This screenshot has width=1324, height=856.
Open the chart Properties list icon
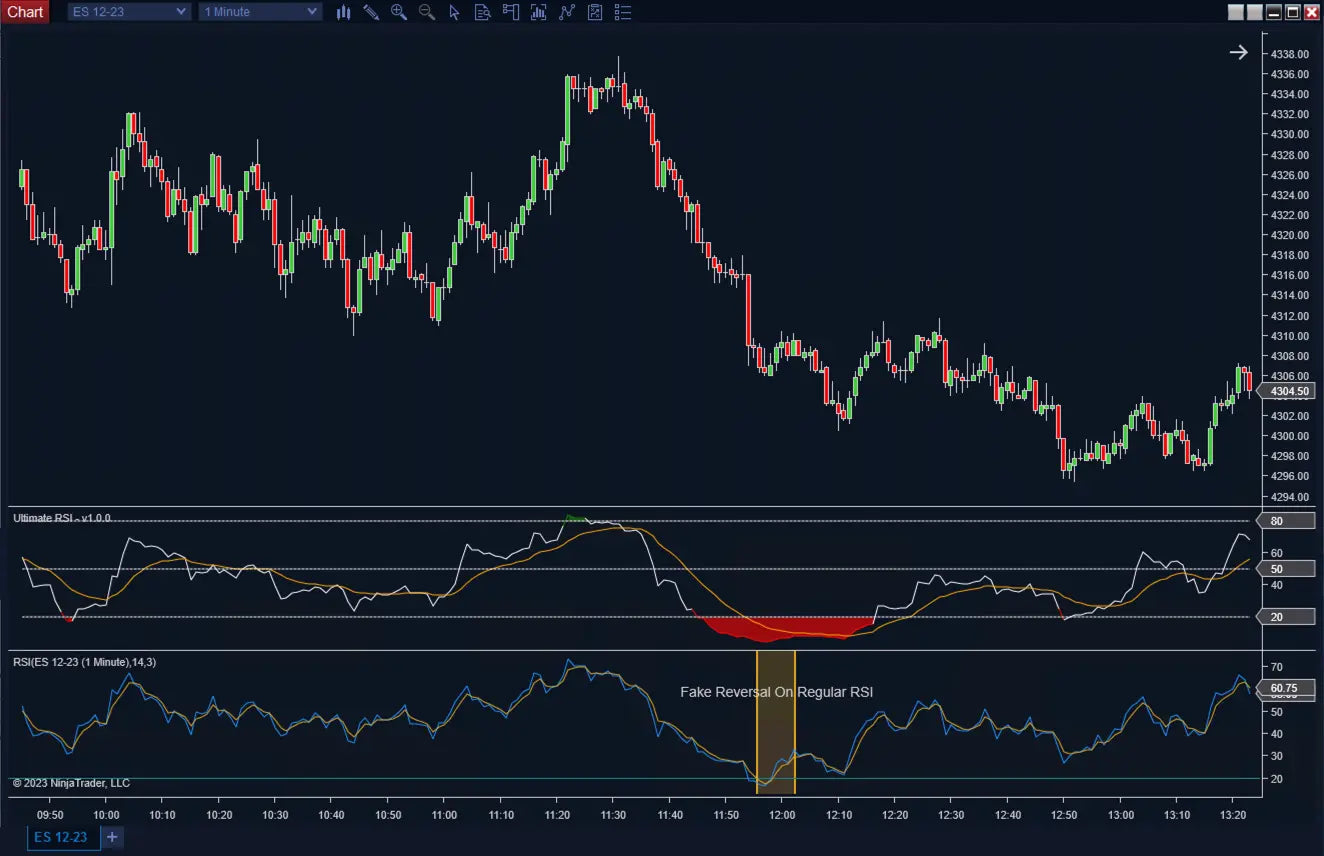623,12
